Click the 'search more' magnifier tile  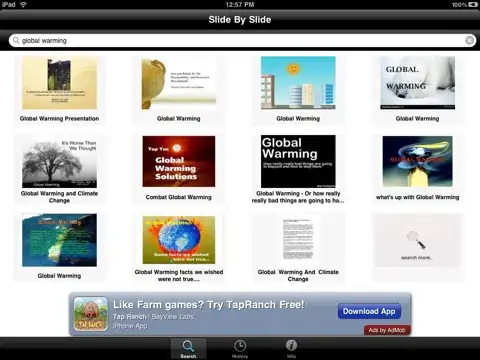tap(417, 240)
